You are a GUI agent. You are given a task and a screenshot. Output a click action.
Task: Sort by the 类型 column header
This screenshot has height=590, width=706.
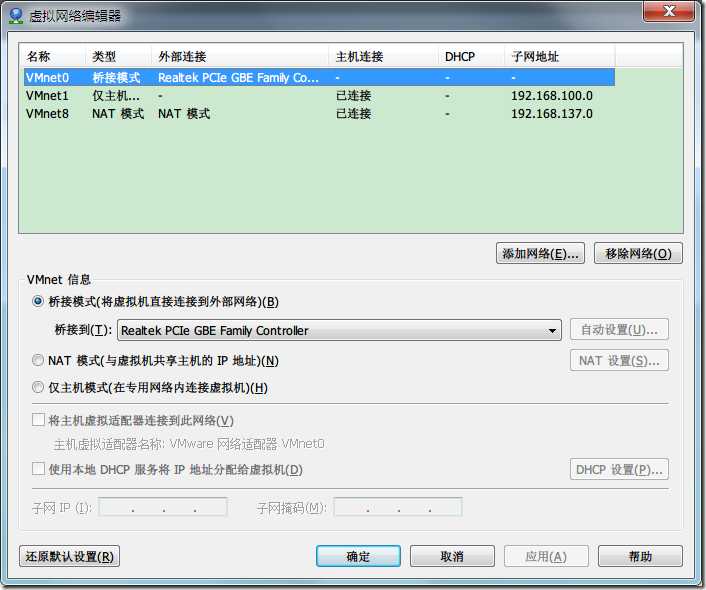click(x=118, y=56)
